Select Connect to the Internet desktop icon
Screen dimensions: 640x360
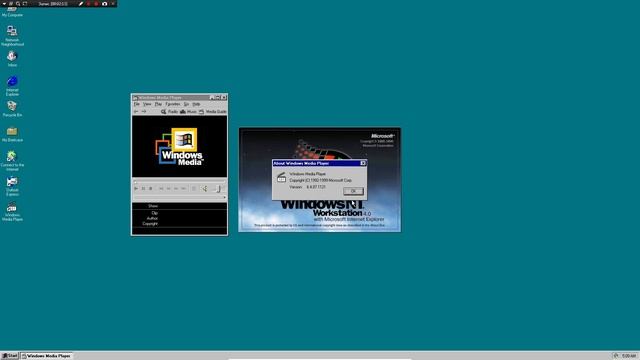pos(12,161)
